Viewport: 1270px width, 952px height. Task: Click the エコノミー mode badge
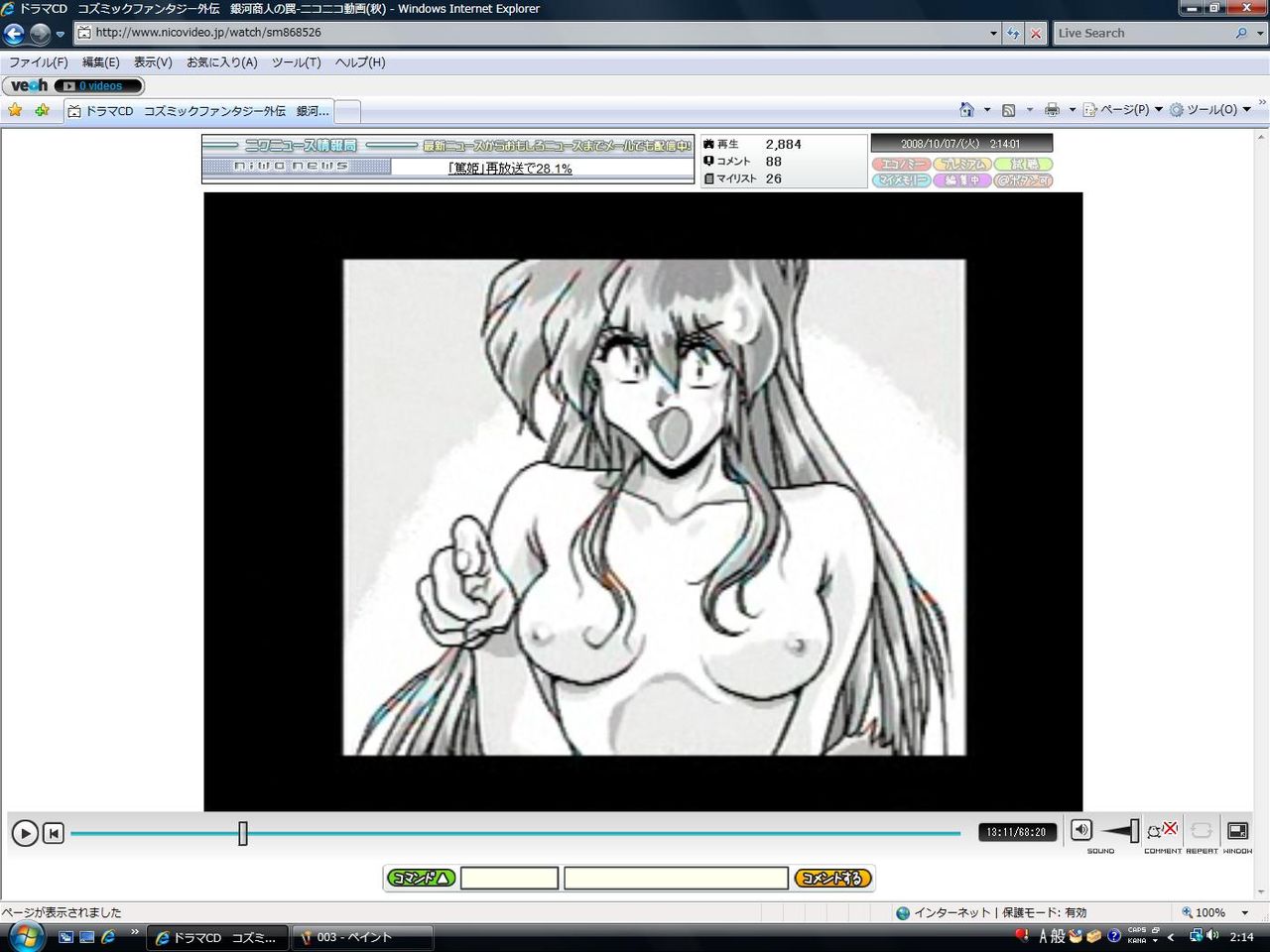[901, 164]
